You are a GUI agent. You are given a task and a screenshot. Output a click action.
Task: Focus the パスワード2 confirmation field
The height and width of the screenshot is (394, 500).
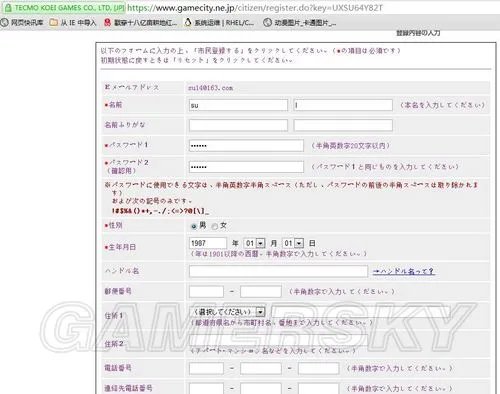click(246, 167)
